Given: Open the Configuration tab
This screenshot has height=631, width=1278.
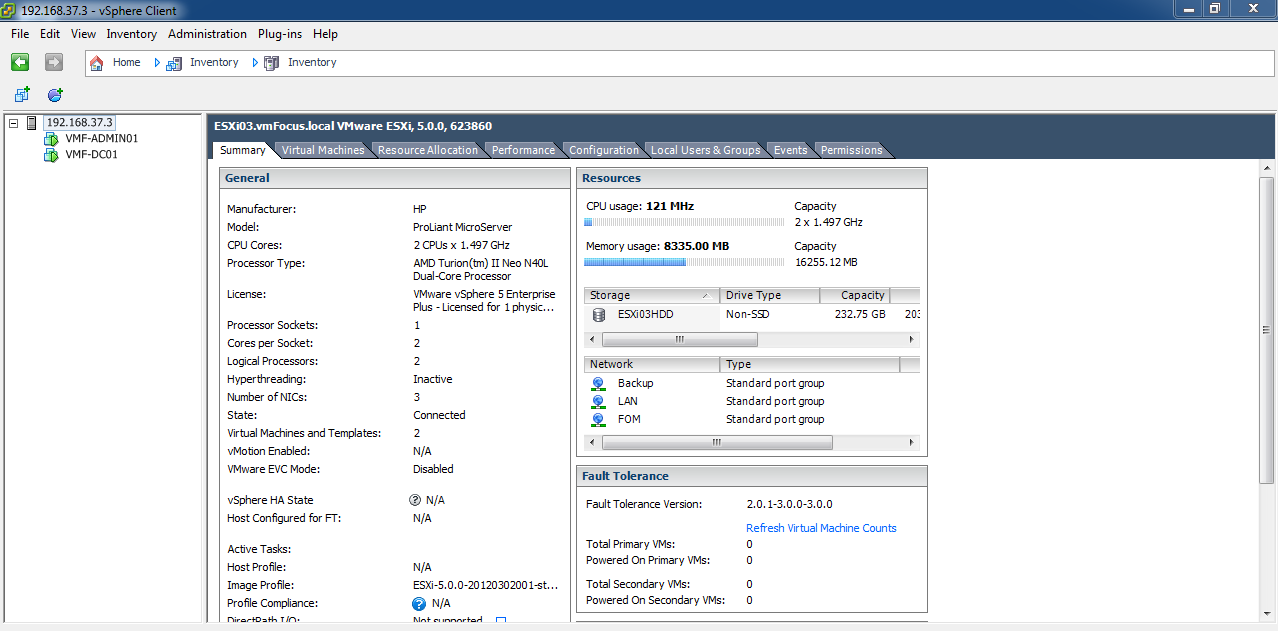Looking at the screenshot, I should click(603, 150).
